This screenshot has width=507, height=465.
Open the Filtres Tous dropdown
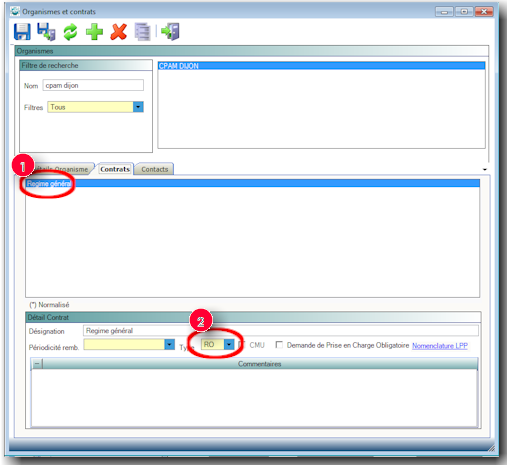click(x=138, y=107)
